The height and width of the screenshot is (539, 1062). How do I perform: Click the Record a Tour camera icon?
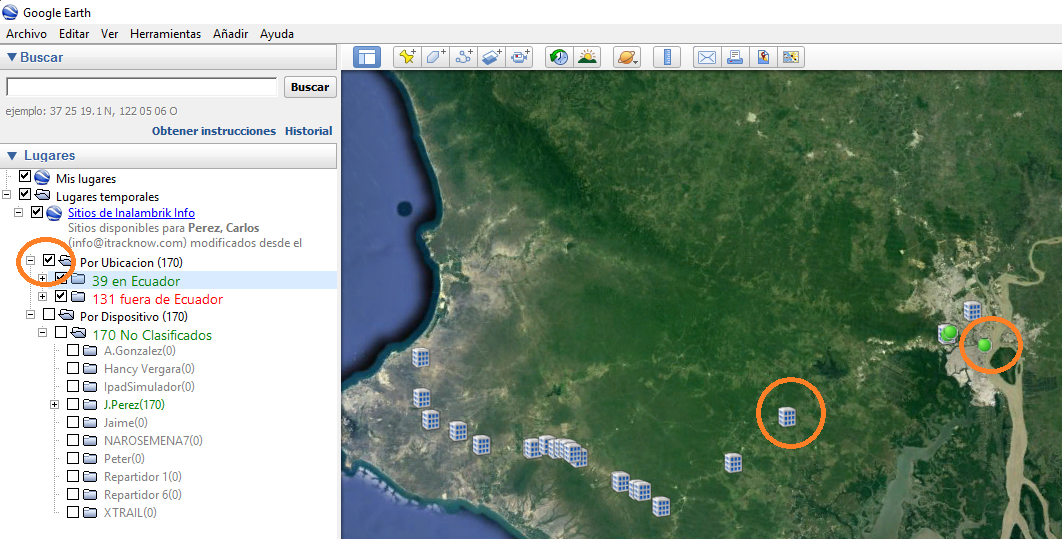(520, 57)
